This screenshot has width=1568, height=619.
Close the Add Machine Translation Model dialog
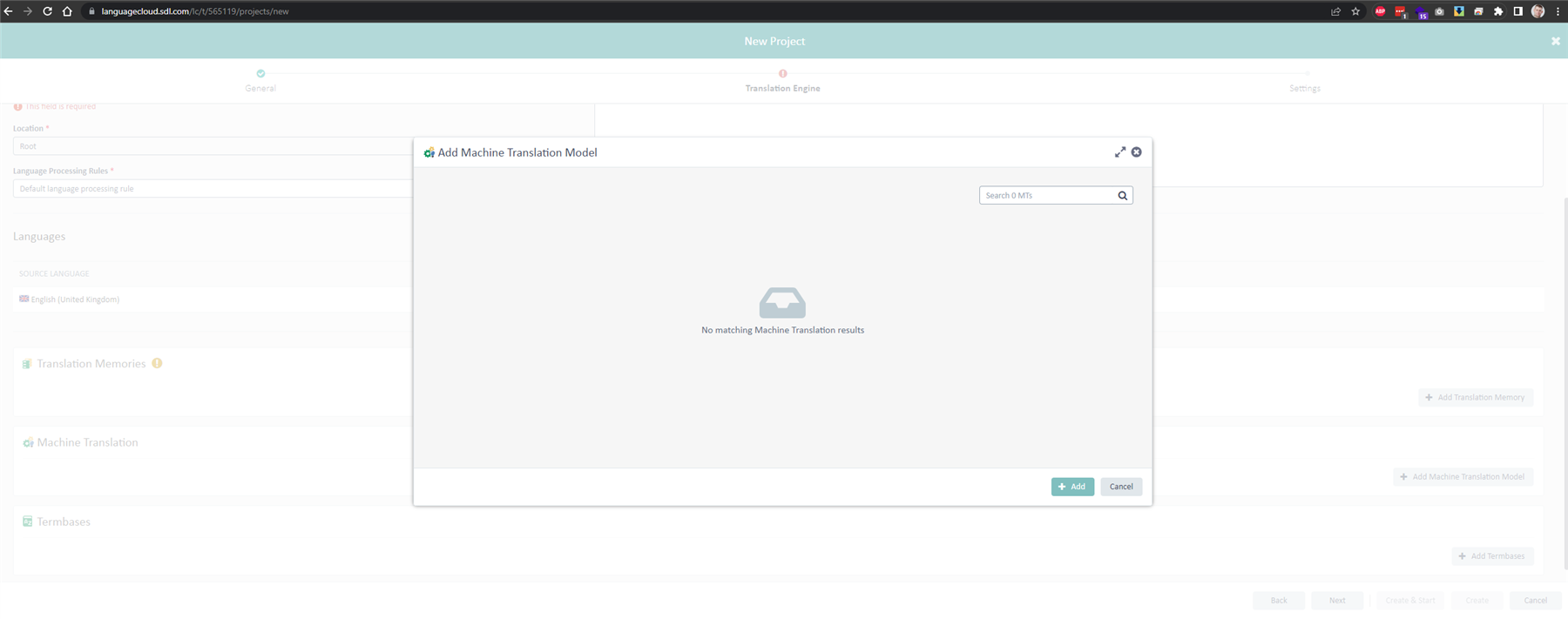pos(1136,152)
